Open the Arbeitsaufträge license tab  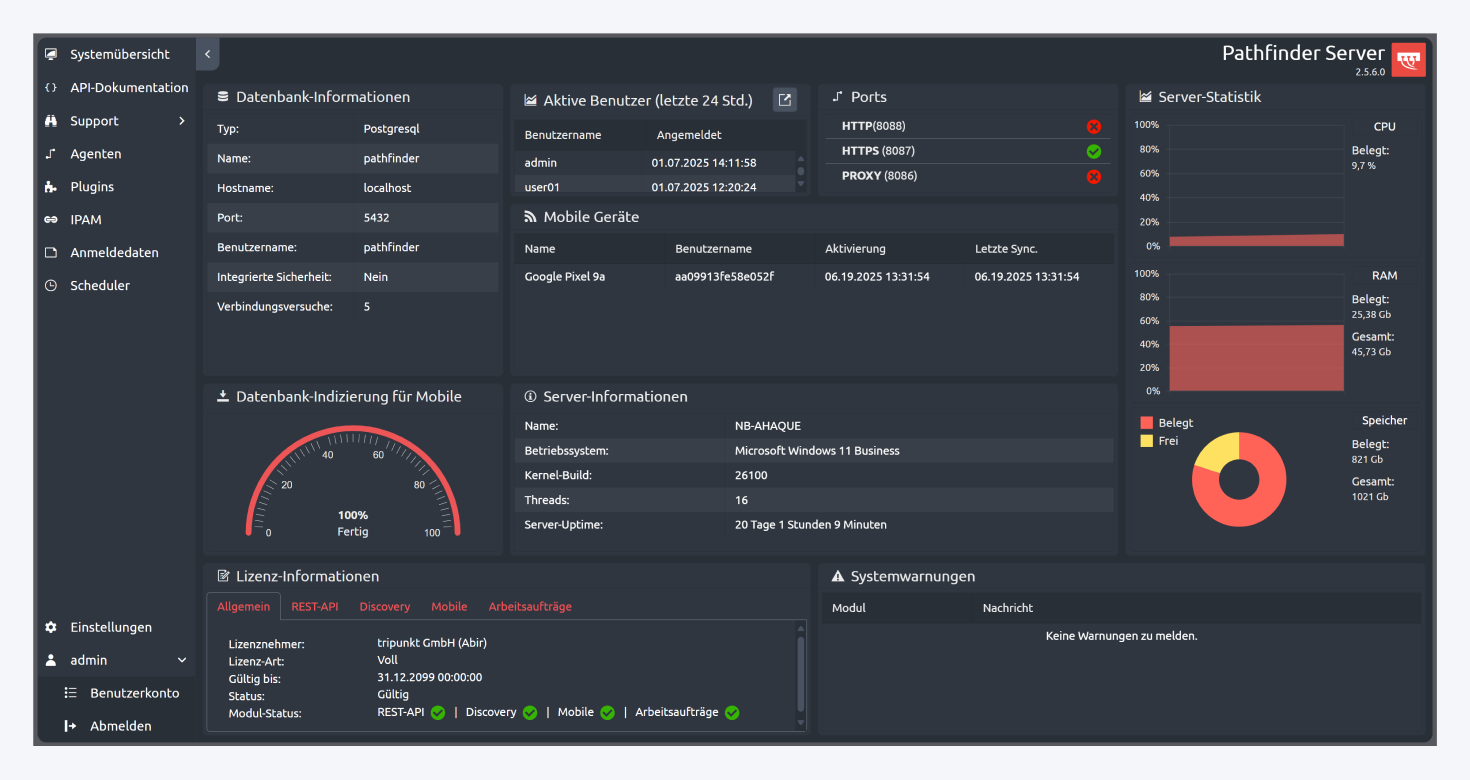point(529,606)
